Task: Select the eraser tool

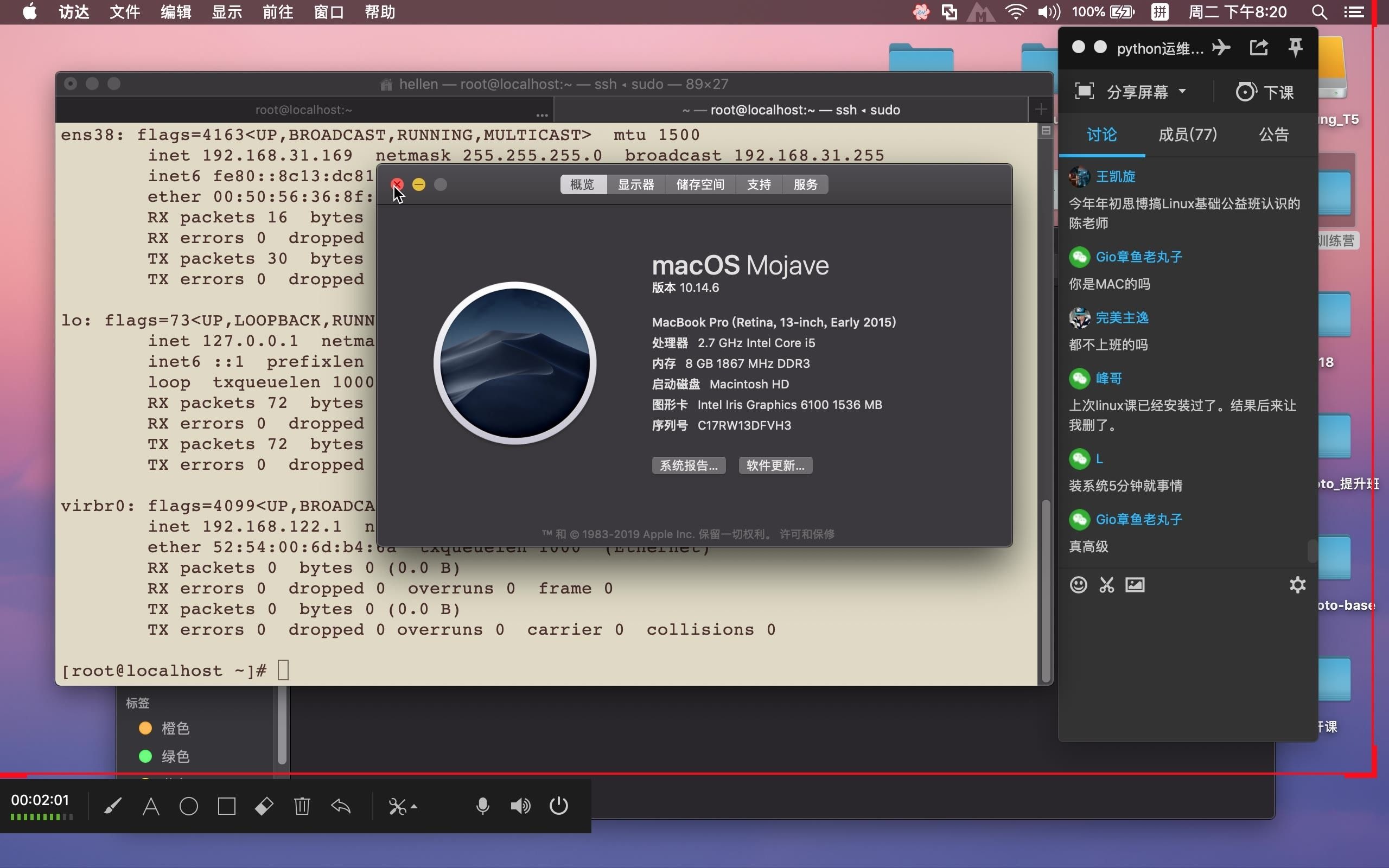Action: (x=264, y=807)
